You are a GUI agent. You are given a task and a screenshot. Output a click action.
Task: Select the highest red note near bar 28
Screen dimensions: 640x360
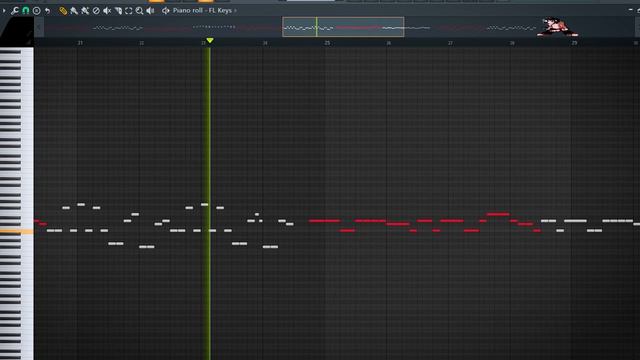498,214
